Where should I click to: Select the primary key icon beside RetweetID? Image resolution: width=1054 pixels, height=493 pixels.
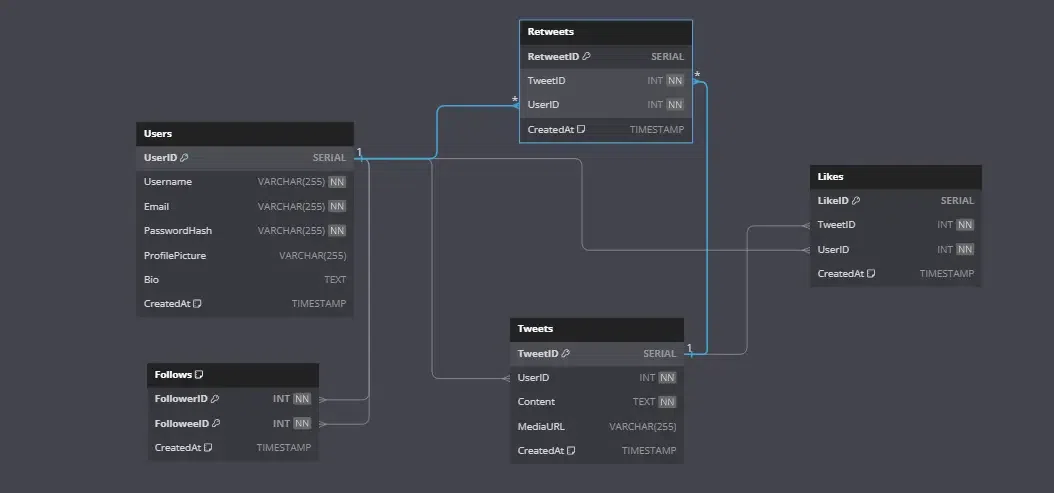click(x=586, y=56)
